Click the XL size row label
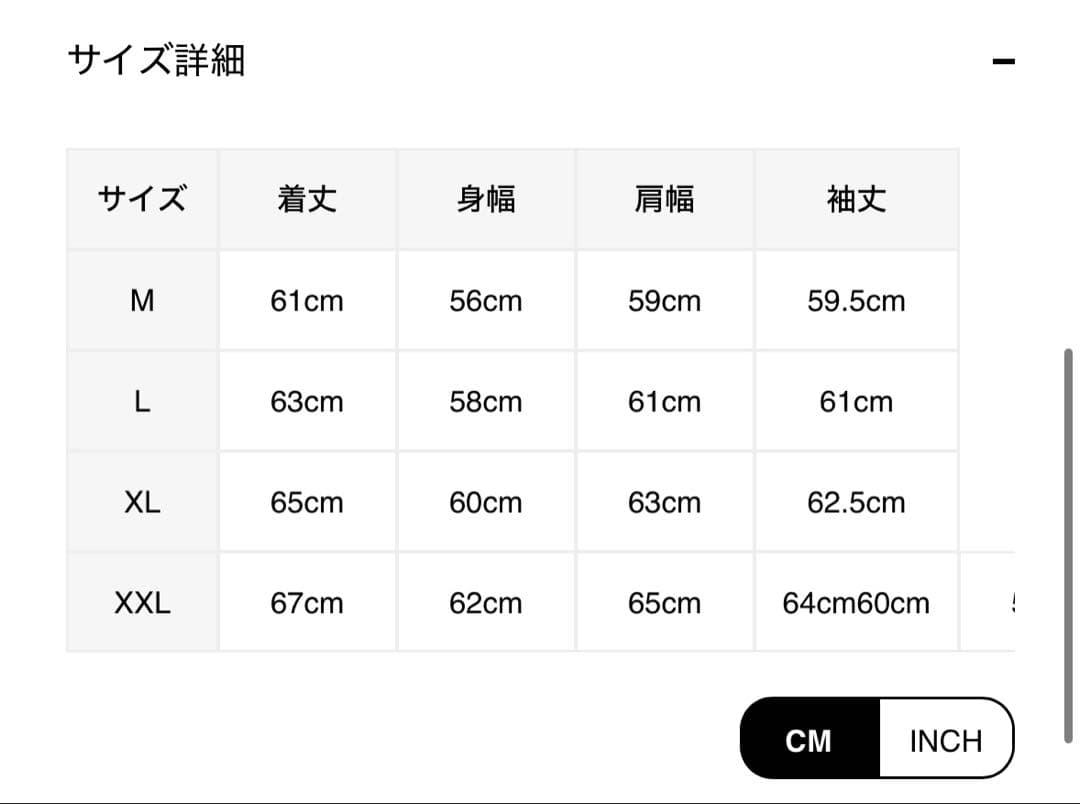Image resolution: width=1080 pixels, height=804 pixels. [x=142, y=502]
